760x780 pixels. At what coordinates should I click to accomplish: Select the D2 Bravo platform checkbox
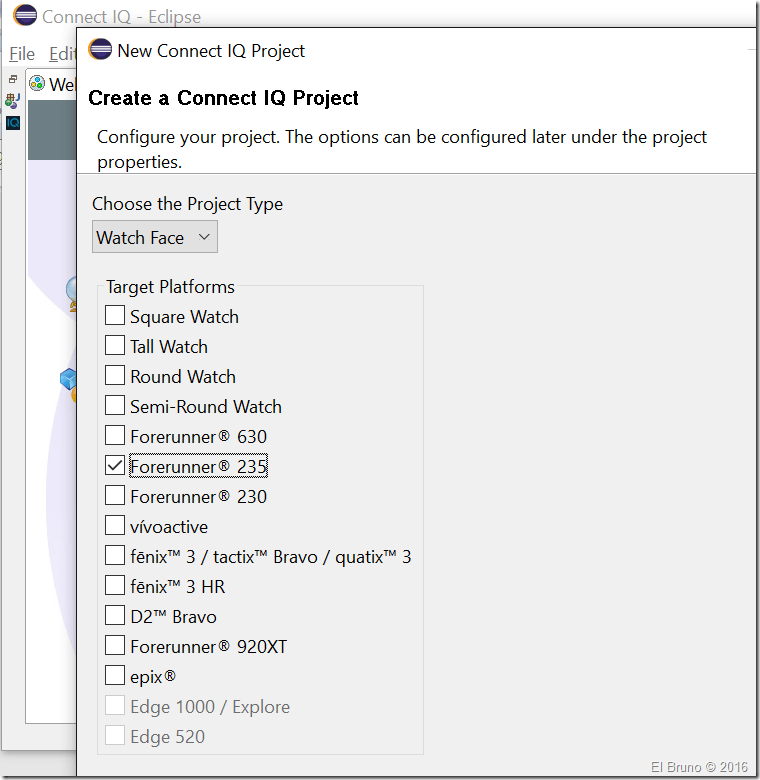[x=115, y=617]
